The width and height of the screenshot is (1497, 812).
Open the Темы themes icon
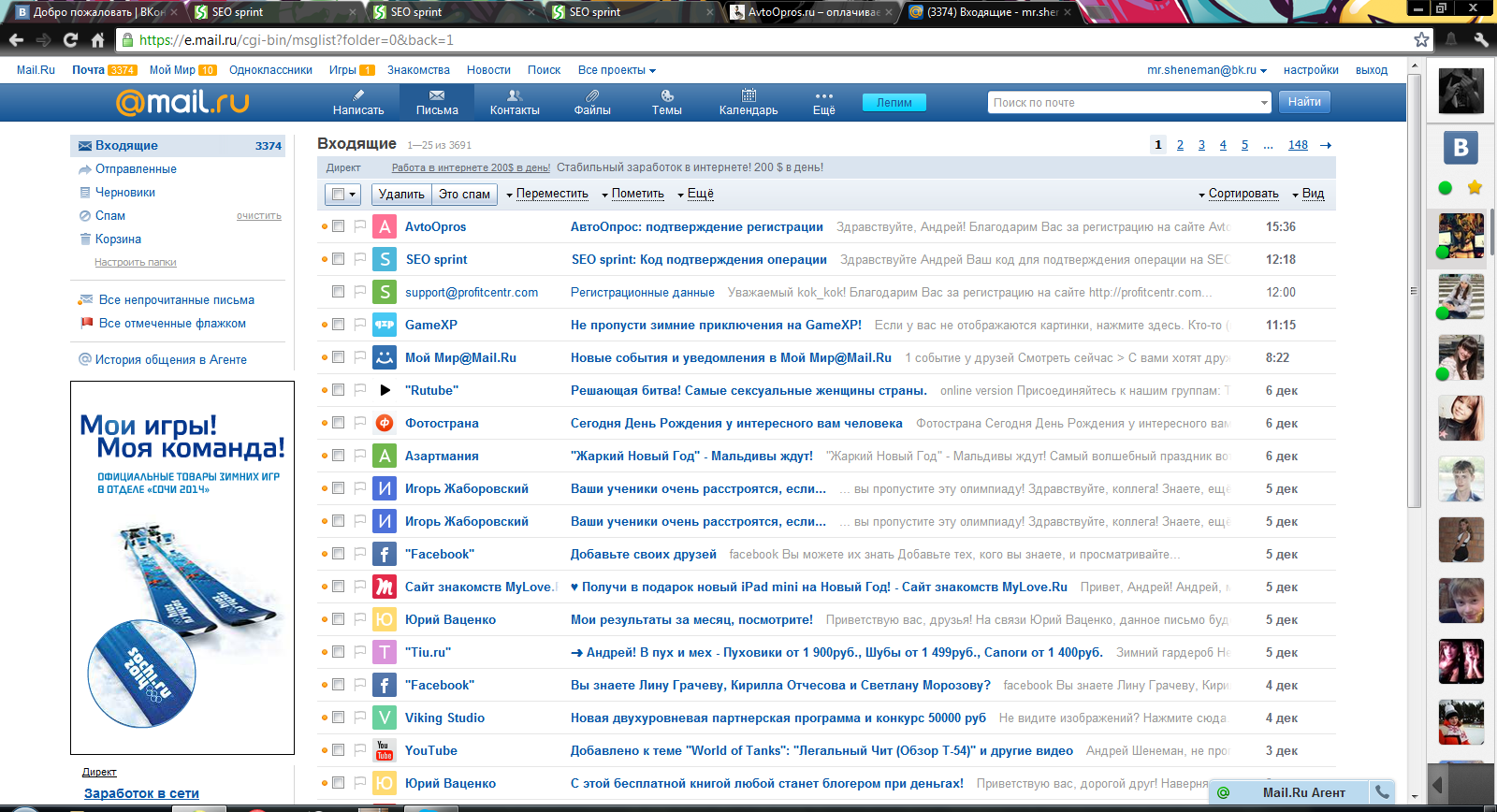pyautogui.click(x=667, y=95)
